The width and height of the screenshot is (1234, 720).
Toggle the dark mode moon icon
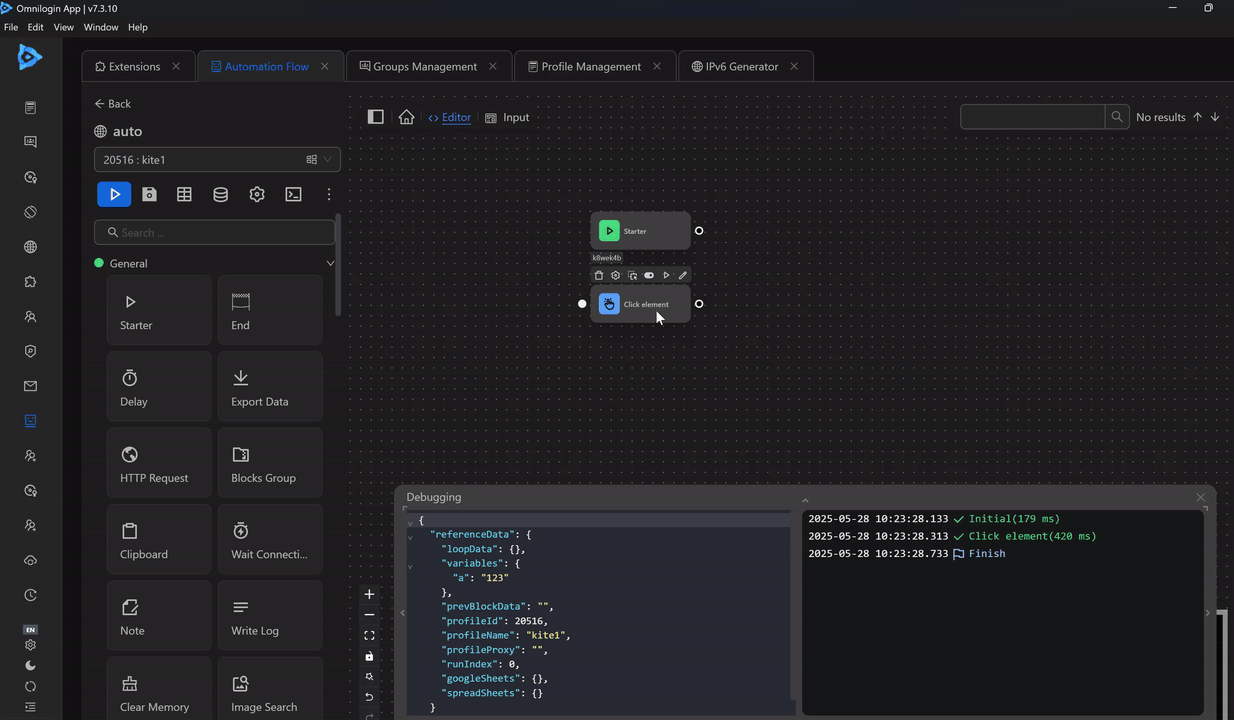click(30, 665)
